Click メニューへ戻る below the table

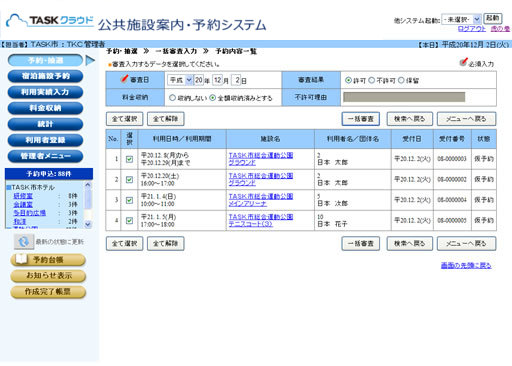coord(466,243)
